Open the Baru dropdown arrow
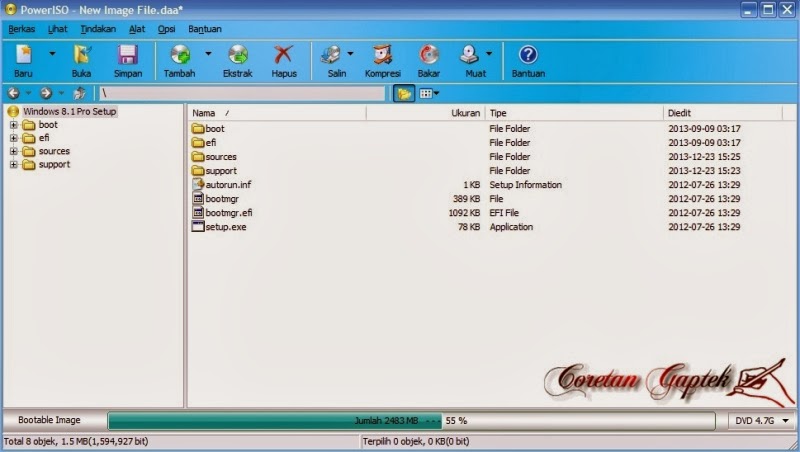 [x=52, y=53]
